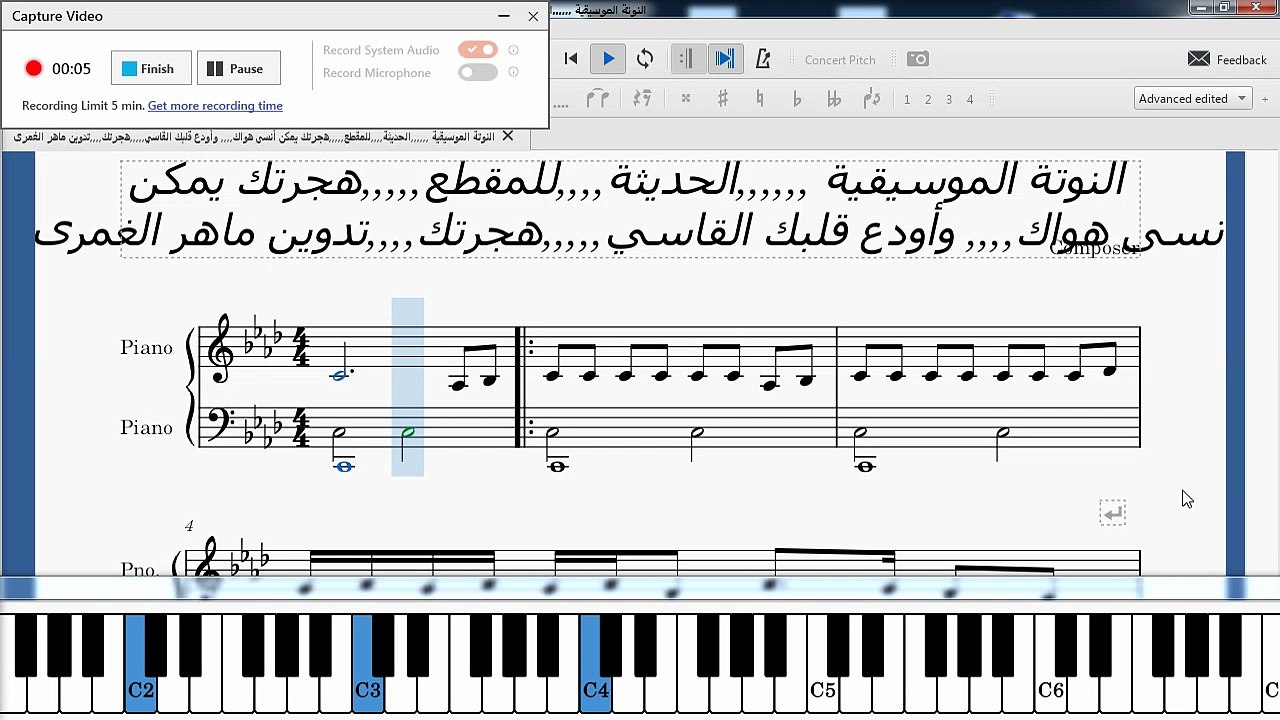Select voice 3

coord(949,99)
